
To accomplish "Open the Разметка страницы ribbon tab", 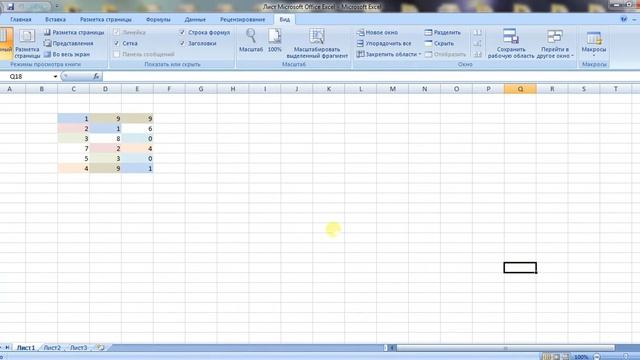I will pos(106,20).
